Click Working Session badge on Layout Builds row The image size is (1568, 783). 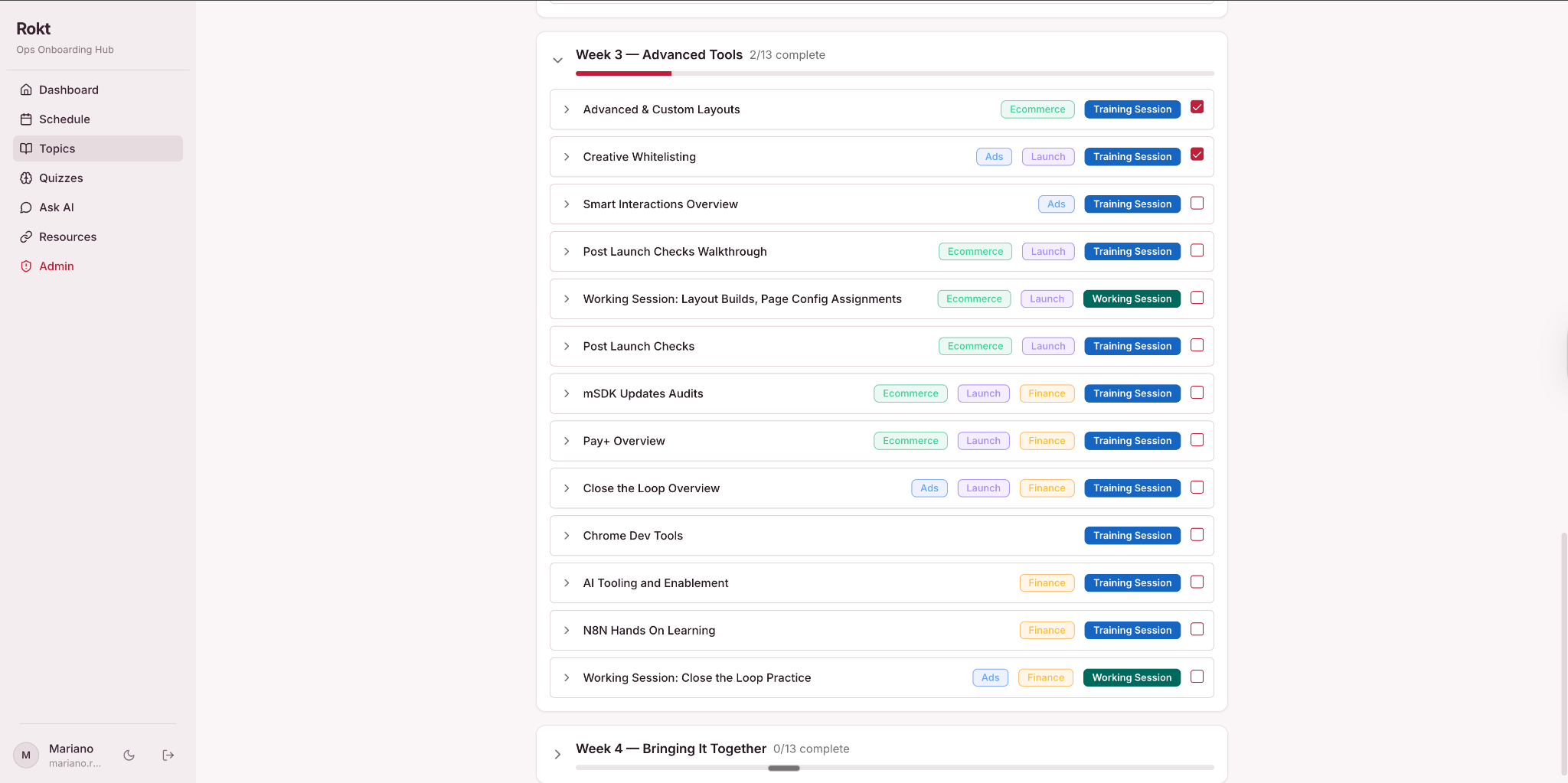click(x=1132, y=299)
